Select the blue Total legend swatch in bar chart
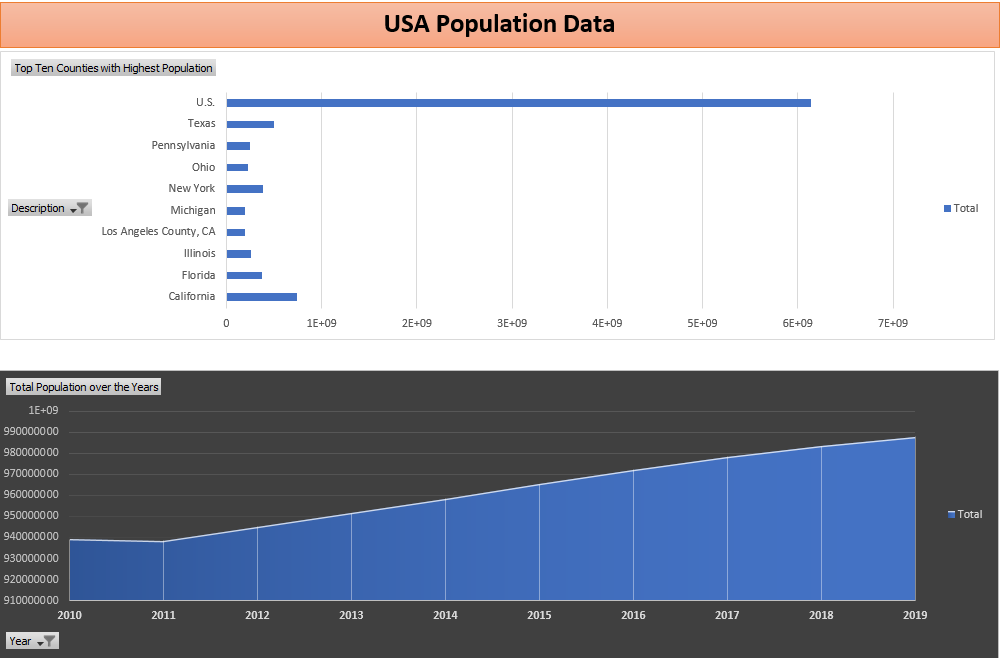This screenshot has width=1001, height=658. 947,208
